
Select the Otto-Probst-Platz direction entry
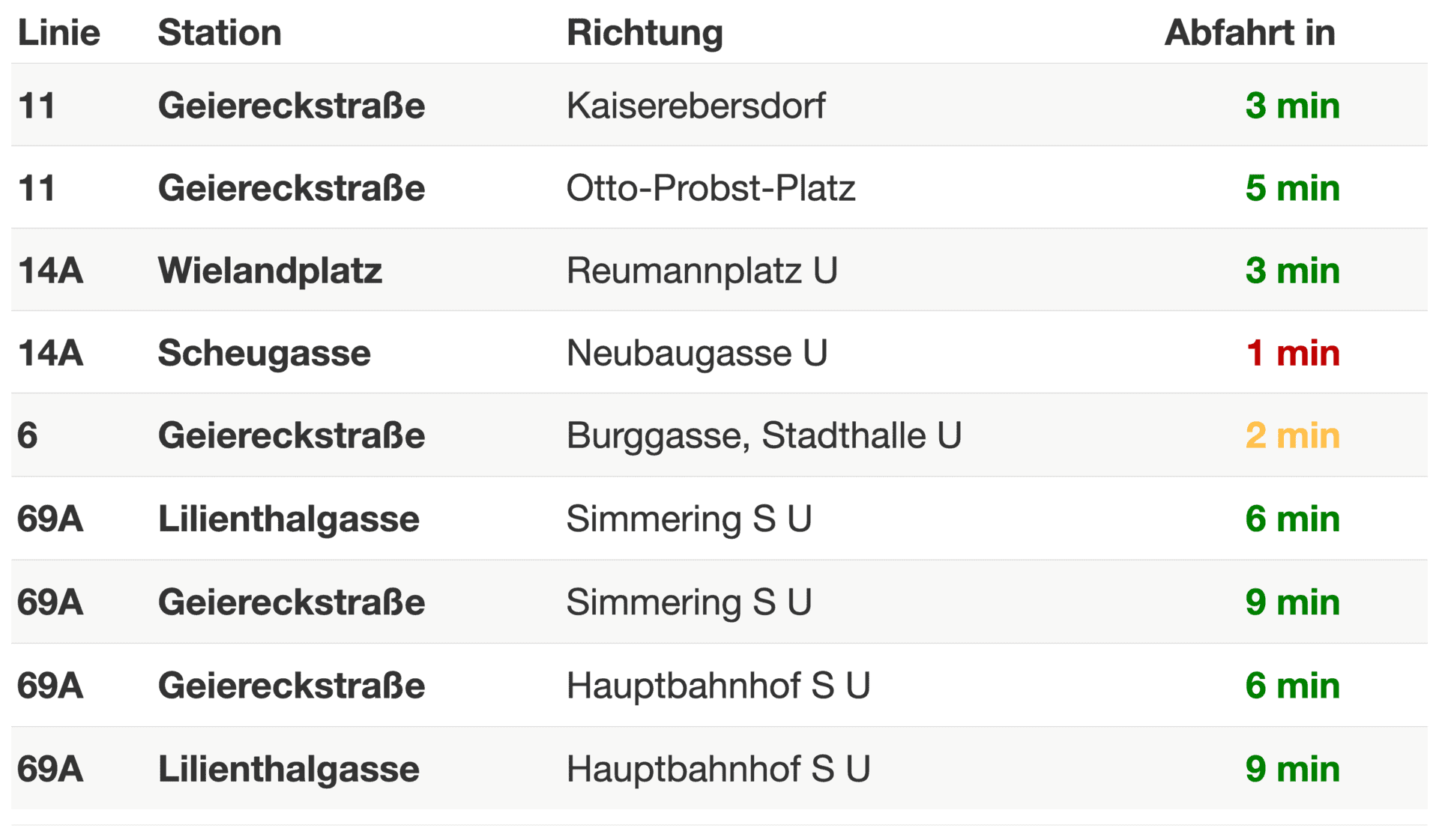[711, 187]
